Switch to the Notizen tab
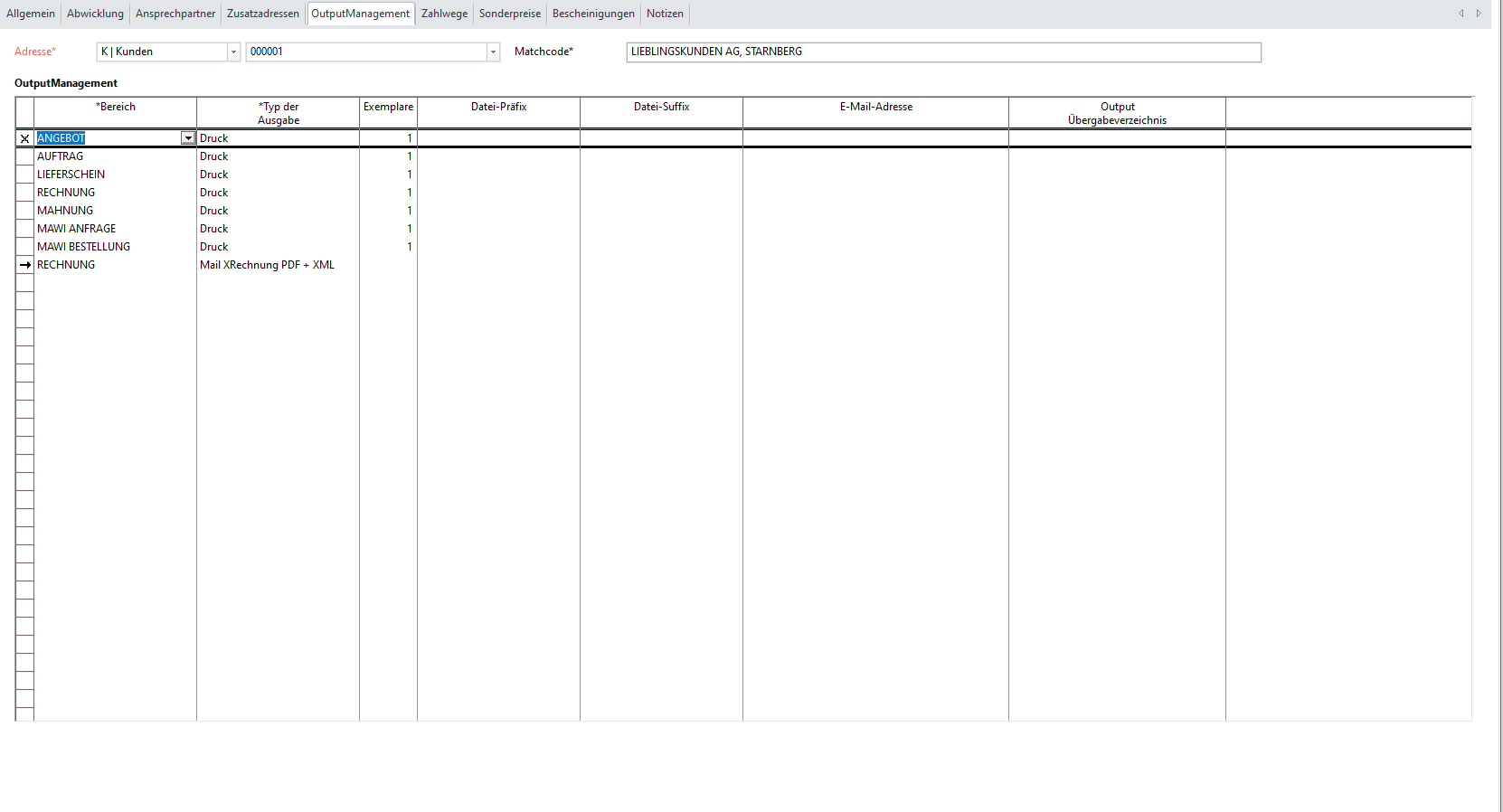The image size is (1503, 812). click(x=665, y=14)
